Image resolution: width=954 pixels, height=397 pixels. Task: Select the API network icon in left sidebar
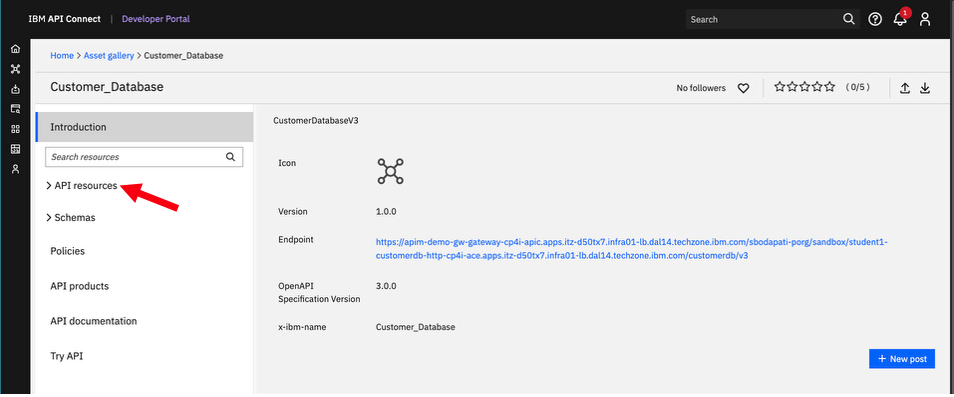pos(16,69)
